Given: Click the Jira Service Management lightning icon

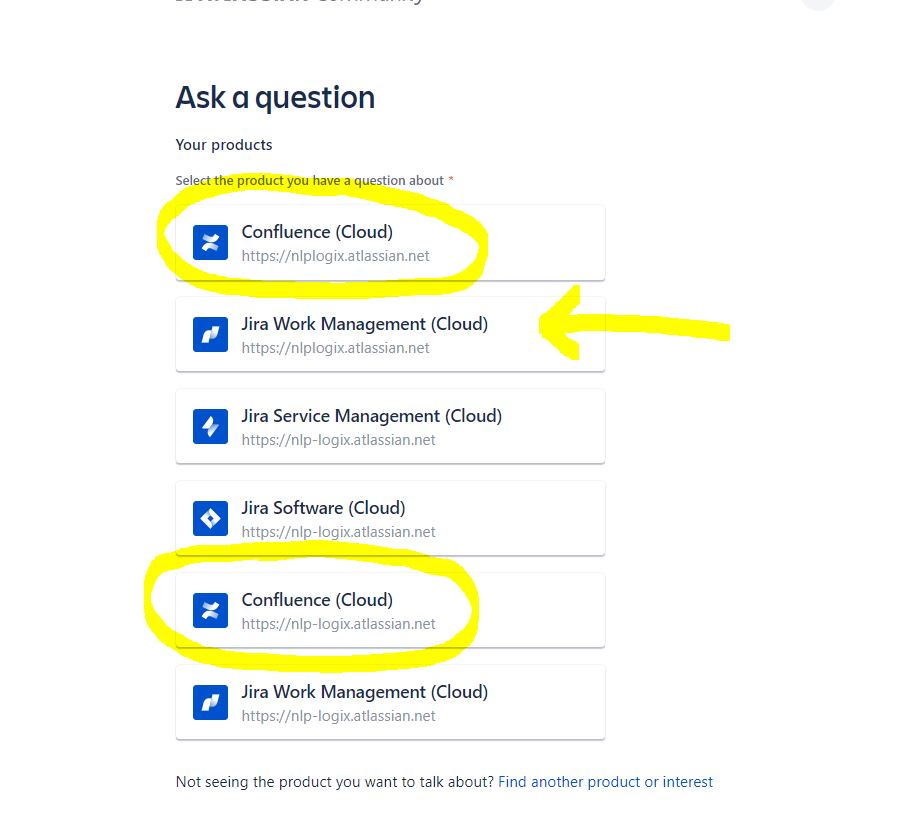Looking at the screenshot, I should [210, 426].
